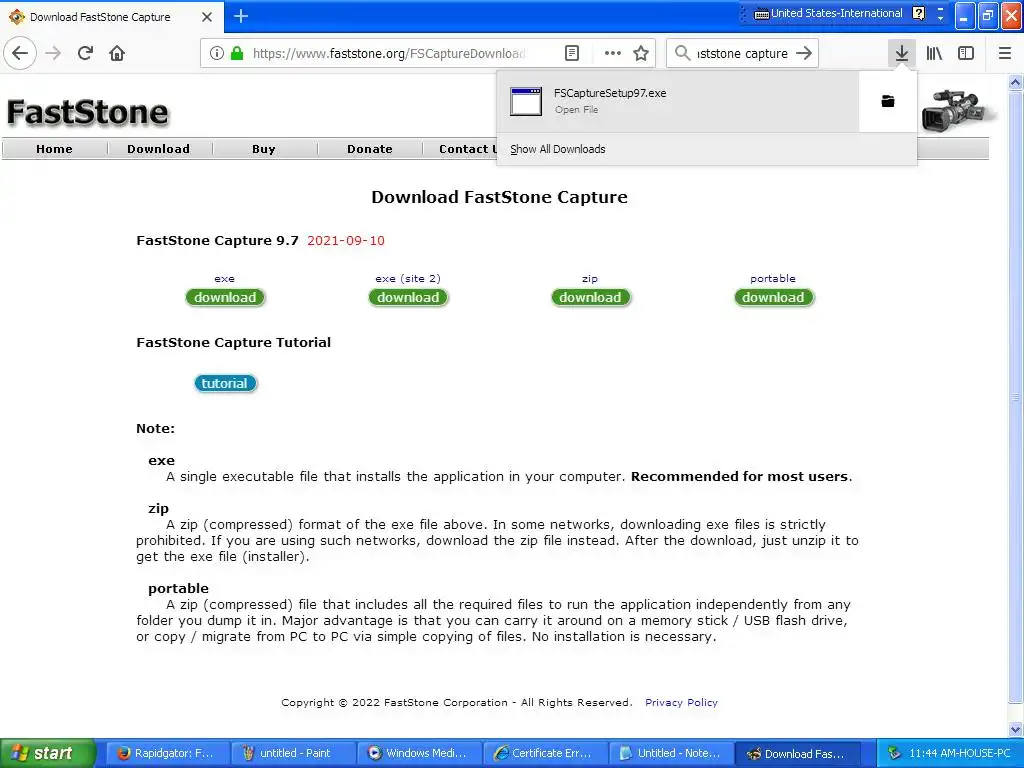Switch to Untitled - Notepad taskbar item
1024x768 pixels.
(671, 753)
